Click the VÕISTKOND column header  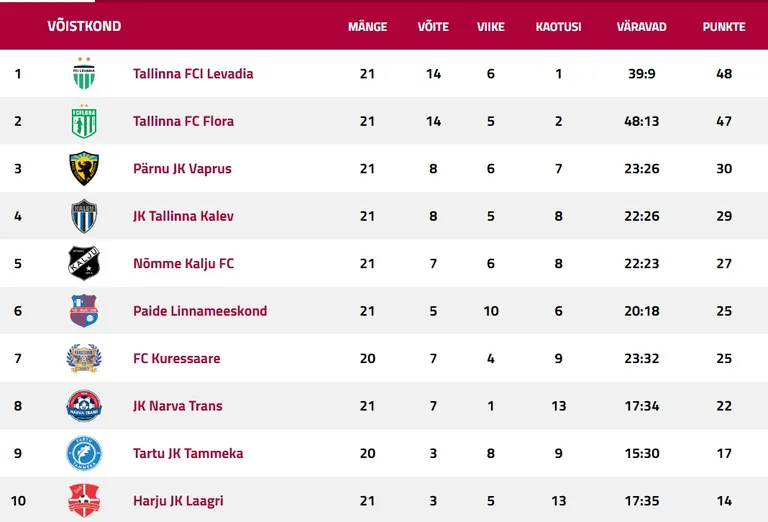coord(84,26)
